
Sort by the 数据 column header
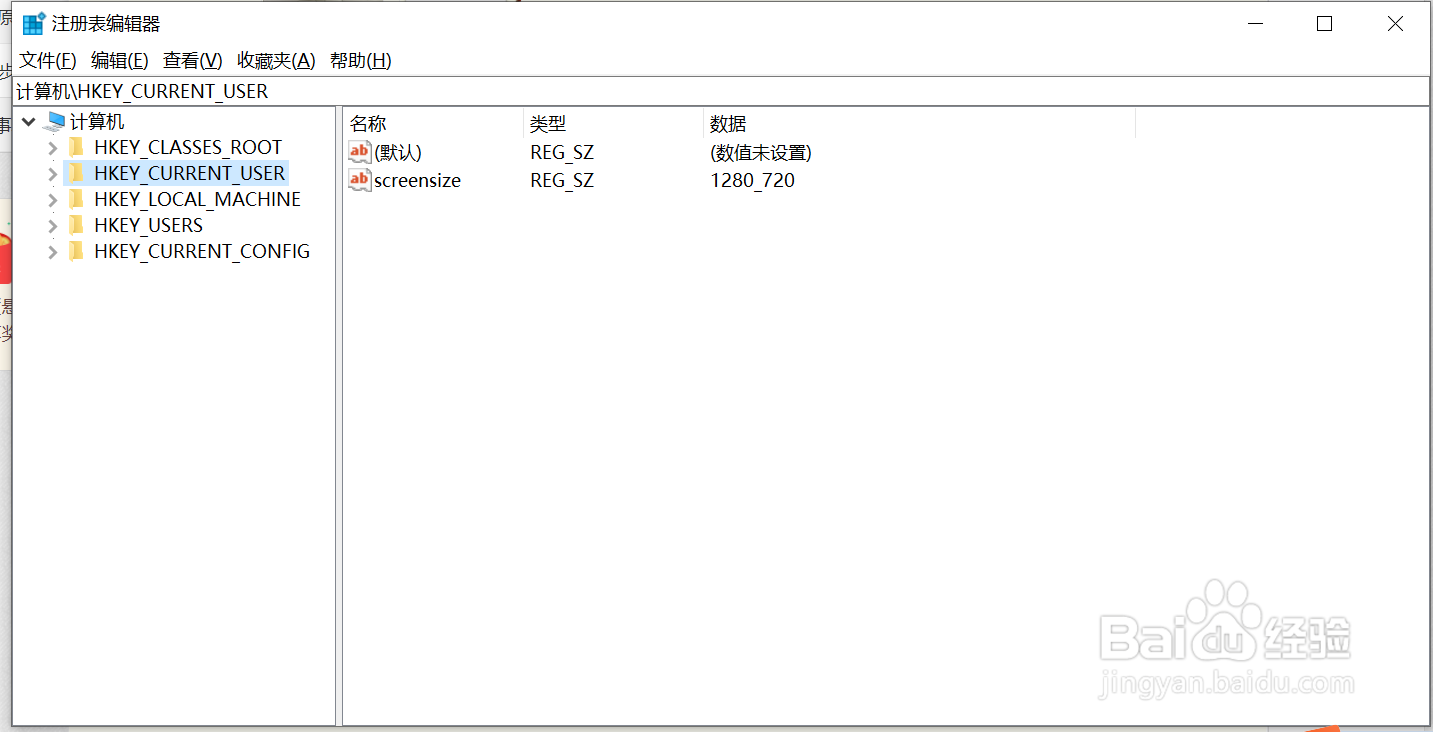coord(919,124)
